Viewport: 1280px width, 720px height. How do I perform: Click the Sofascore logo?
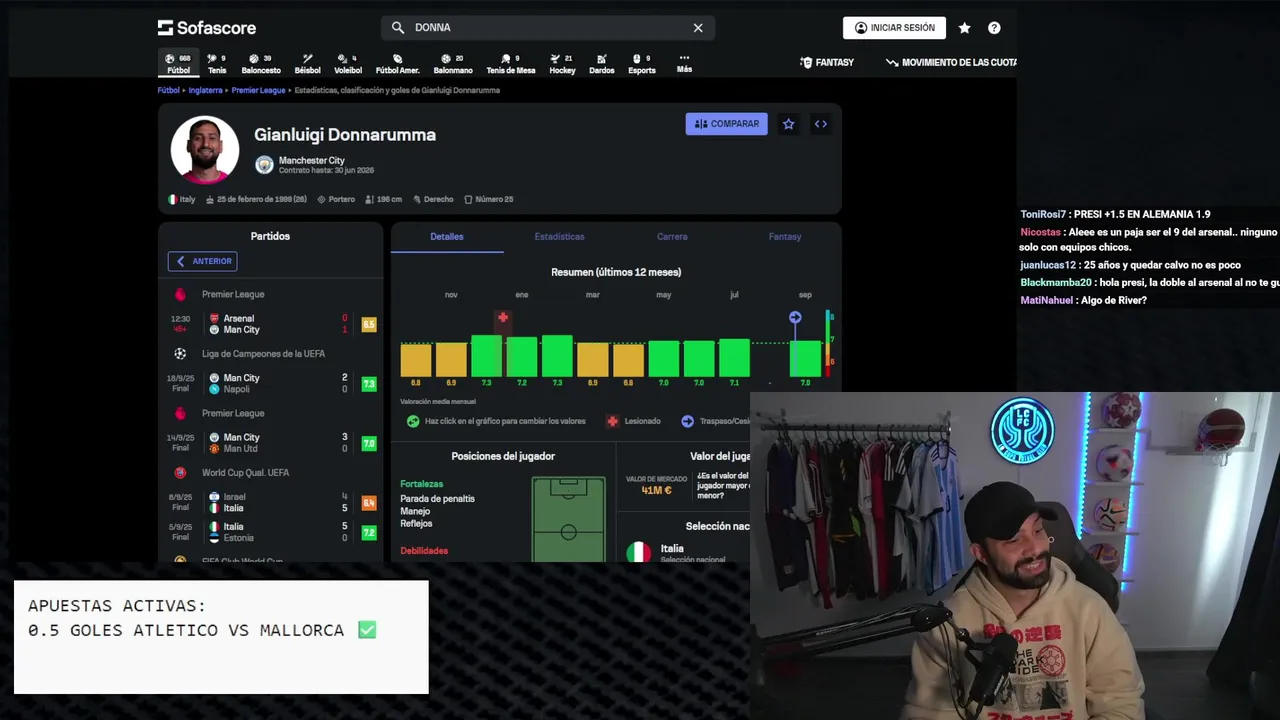(207, 28)
